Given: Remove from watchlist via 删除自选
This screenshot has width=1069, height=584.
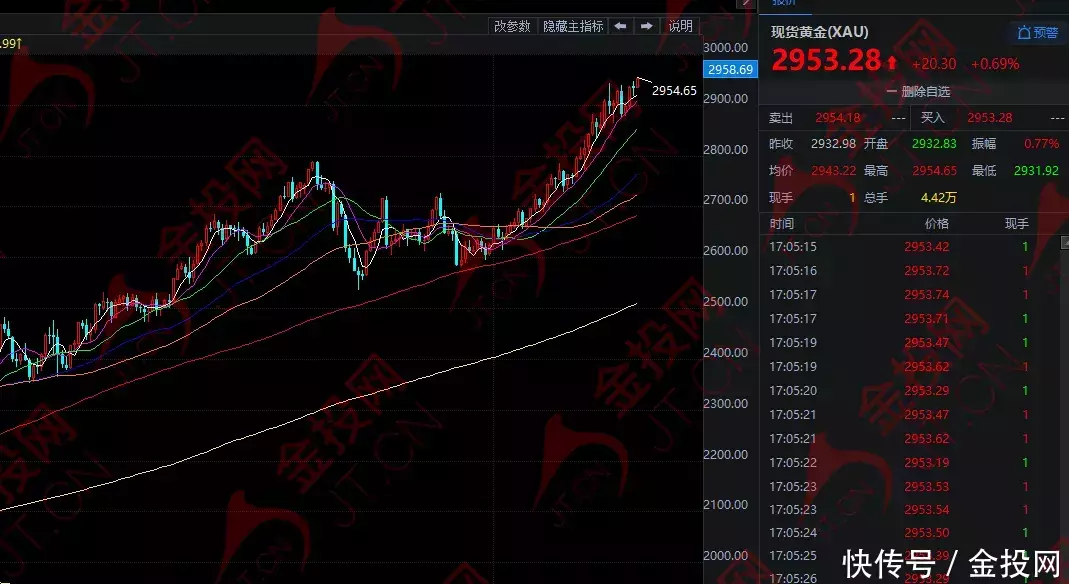Looking at the screenshot, I should coord(918,91).
